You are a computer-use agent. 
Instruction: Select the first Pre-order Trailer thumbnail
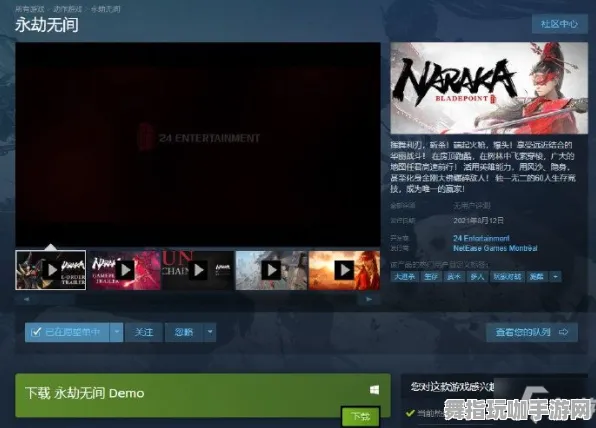pyautogui.click(x=51, y=270)
